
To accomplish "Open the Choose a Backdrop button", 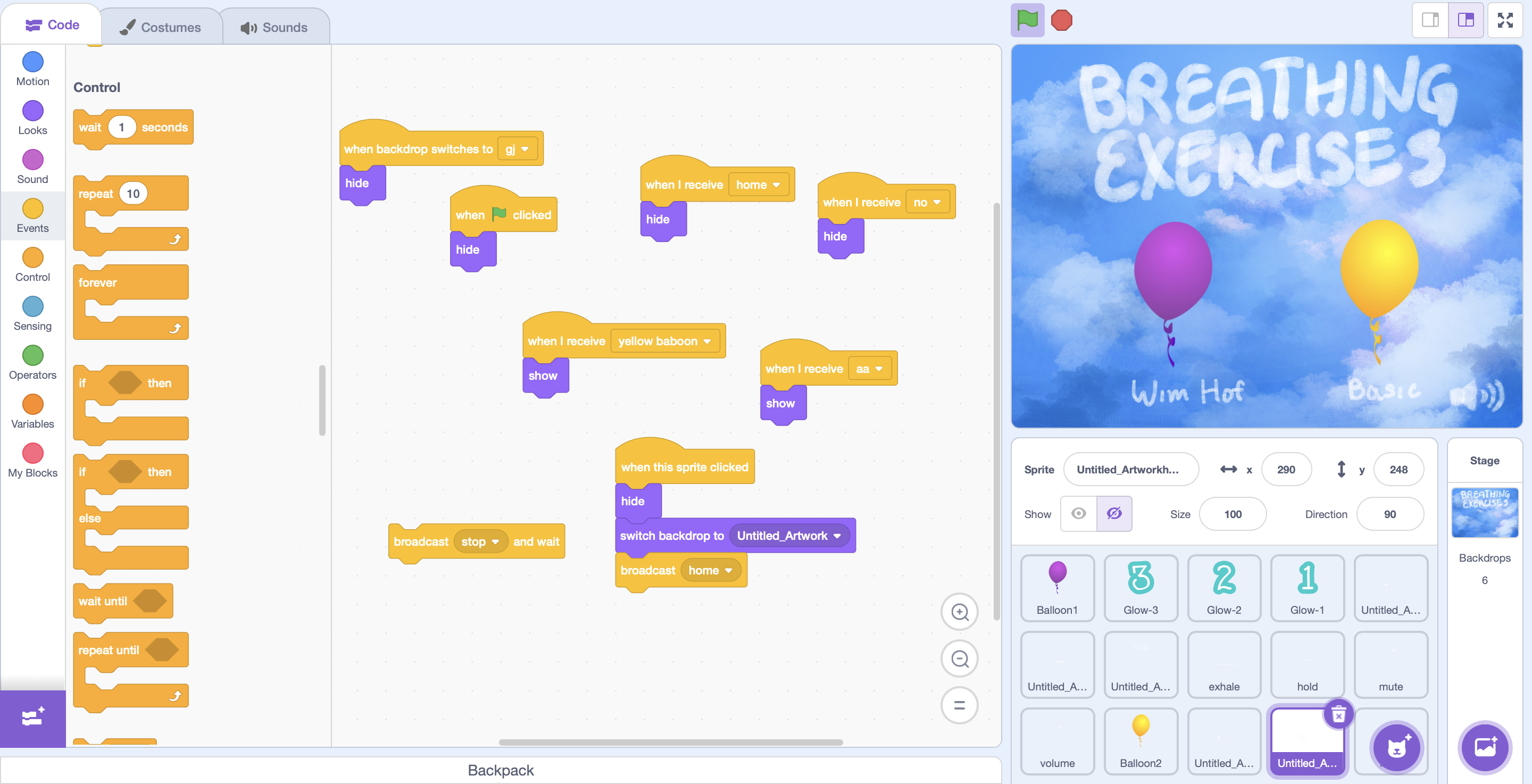I will pos(1485,747).
